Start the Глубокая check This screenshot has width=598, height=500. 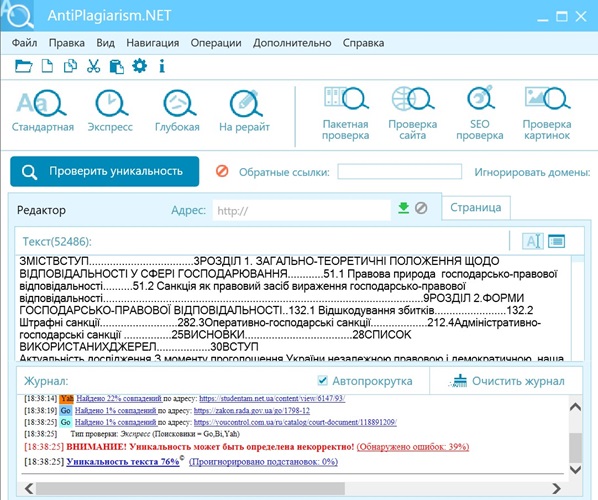(177, 111)
